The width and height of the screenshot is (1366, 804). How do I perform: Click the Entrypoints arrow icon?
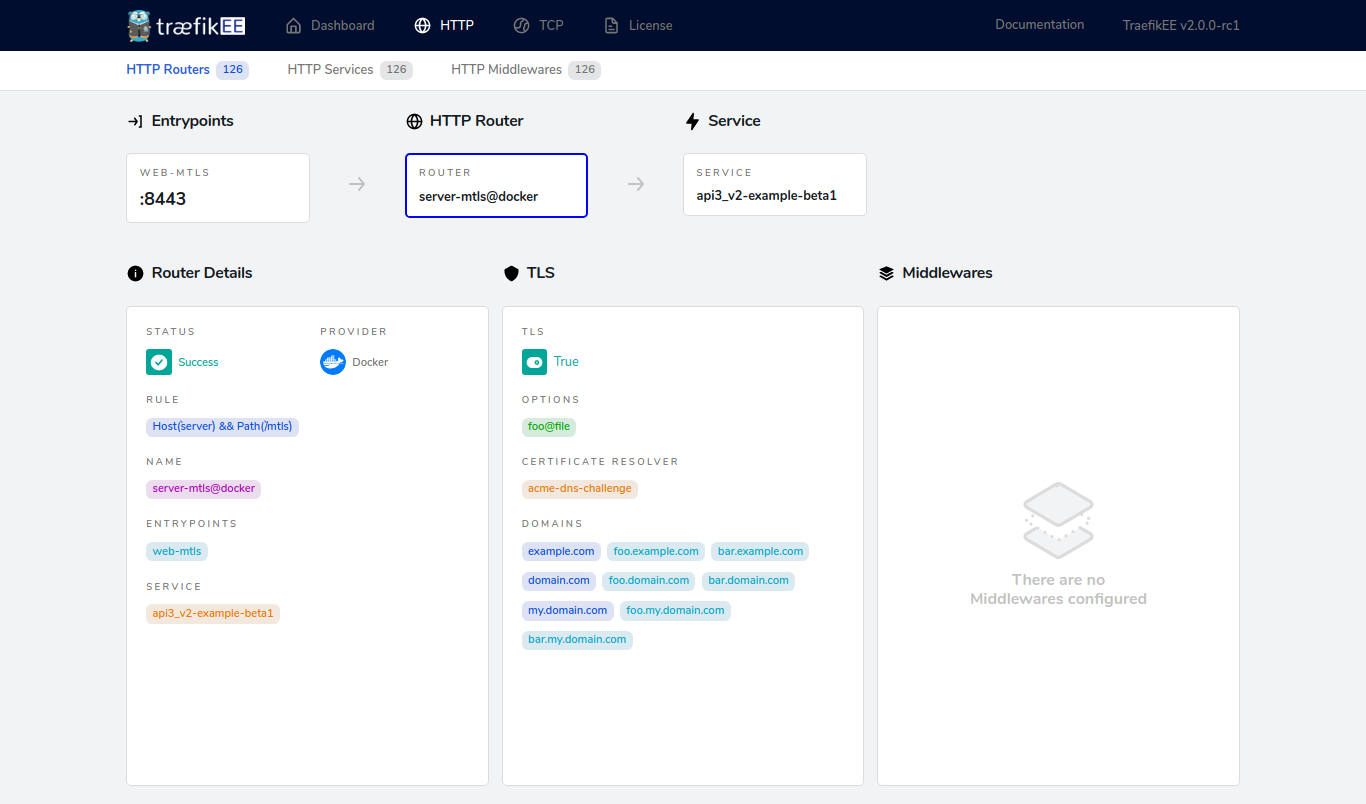135,121
